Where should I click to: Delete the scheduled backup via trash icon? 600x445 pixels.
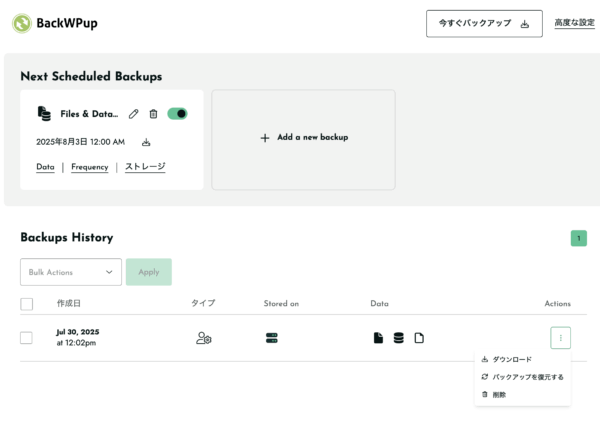(153, 114)
